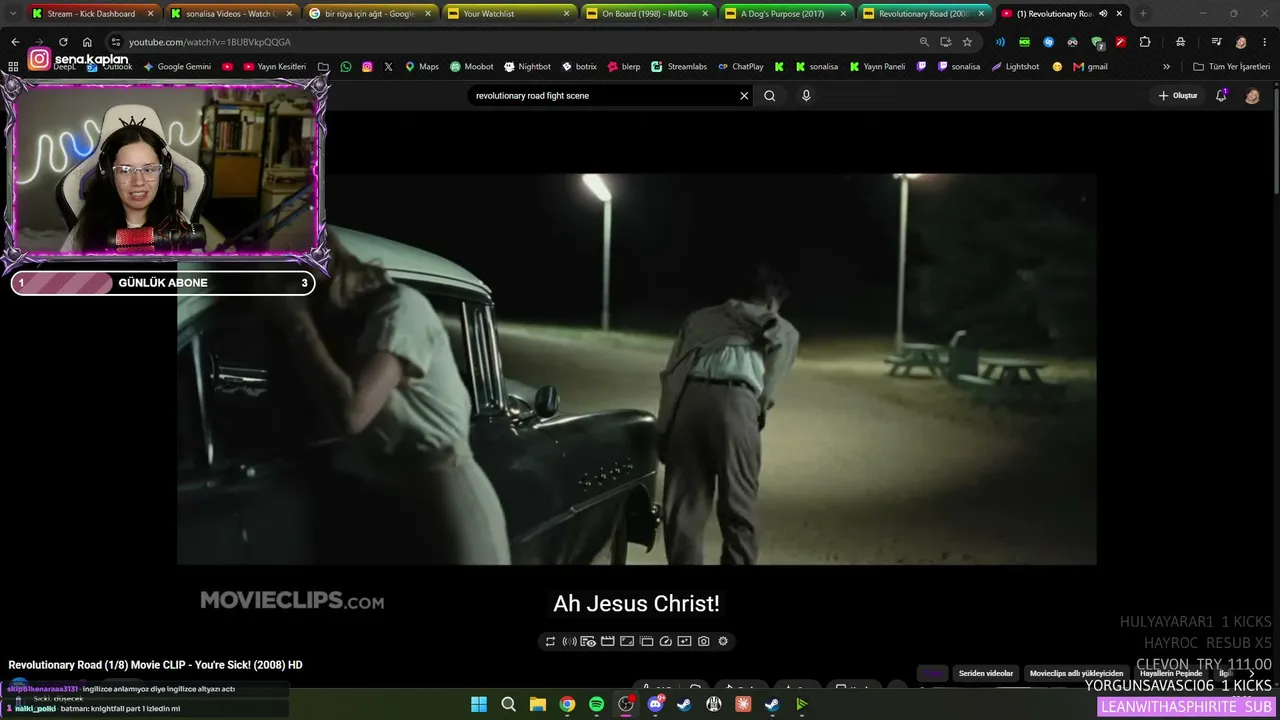
Task: Select the Hayallerin Peşinde chip
Action: tap(1171, 673)
